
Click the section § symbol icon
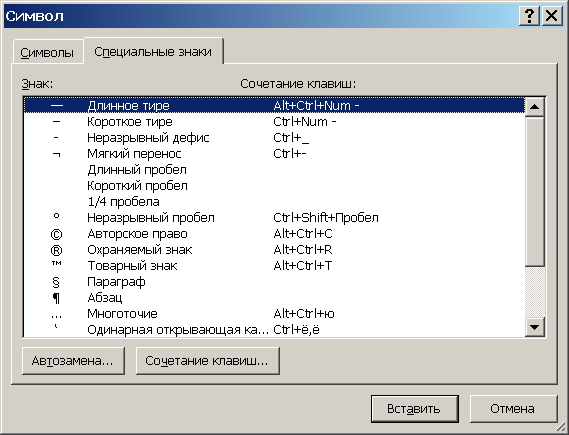(x=56, y=282)
